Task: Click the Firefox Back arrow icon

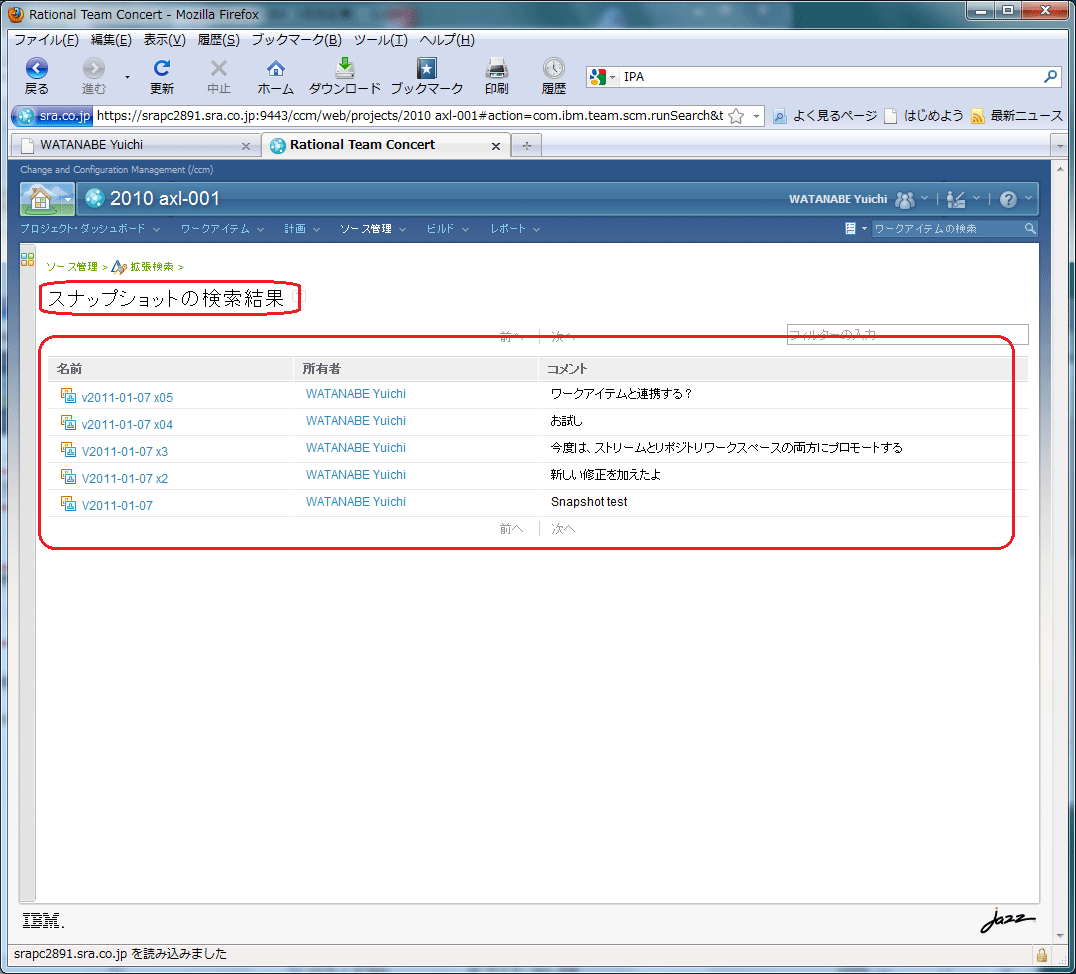Action: [x=36, y=68]
